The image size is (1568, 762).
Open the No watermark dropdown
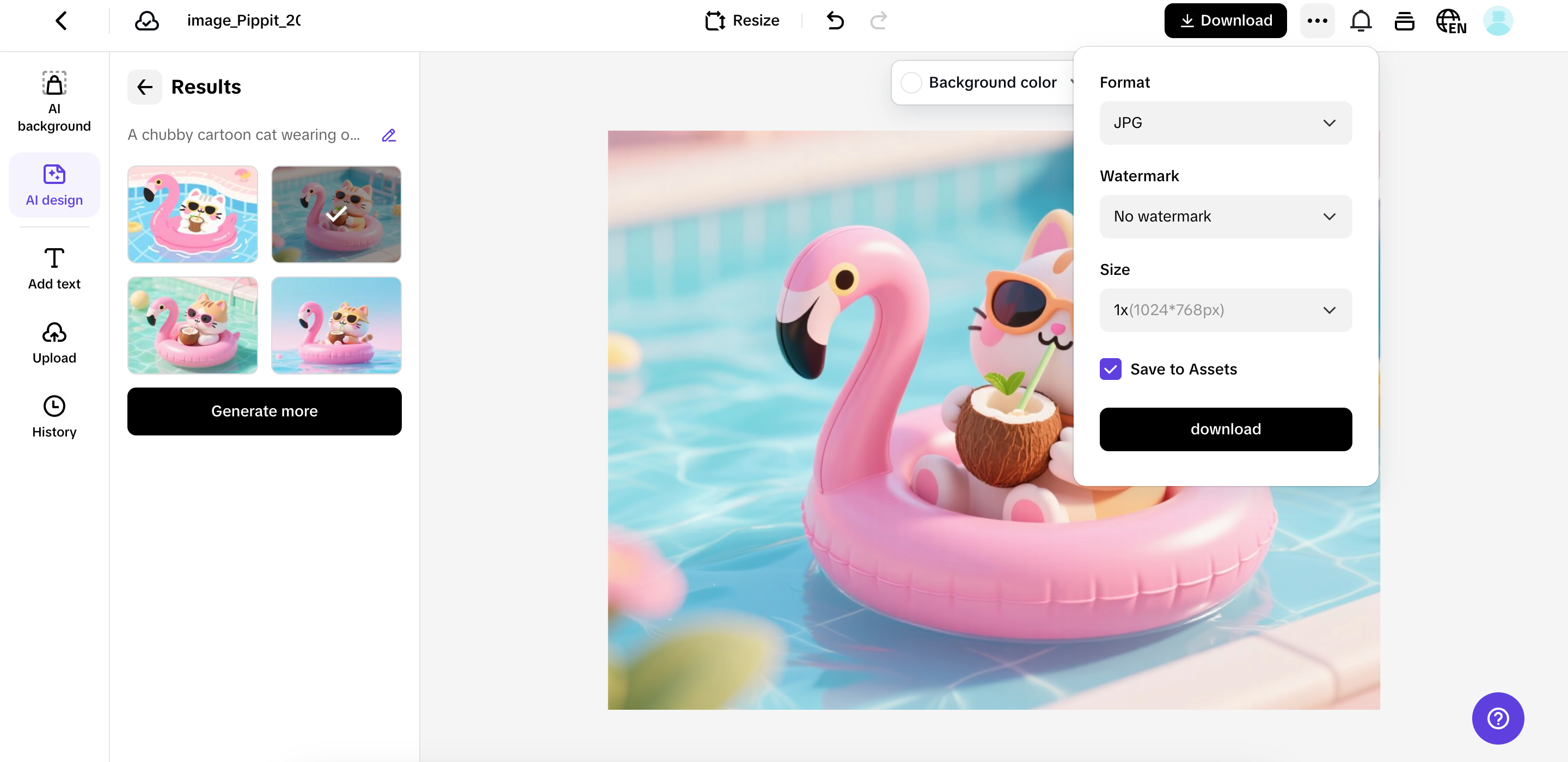(1226, 217)
